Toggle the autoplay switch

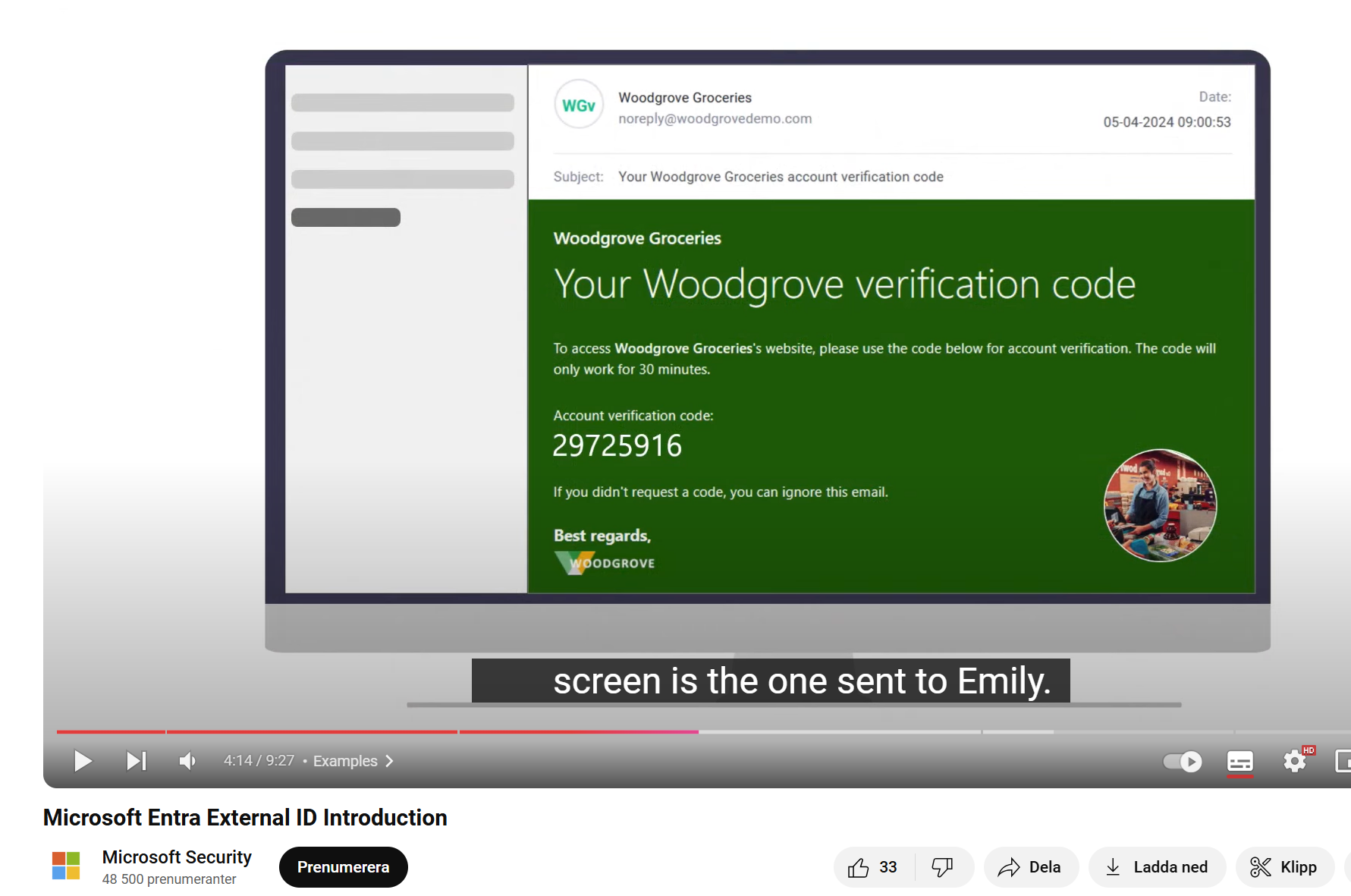[x=1183, y=761]
